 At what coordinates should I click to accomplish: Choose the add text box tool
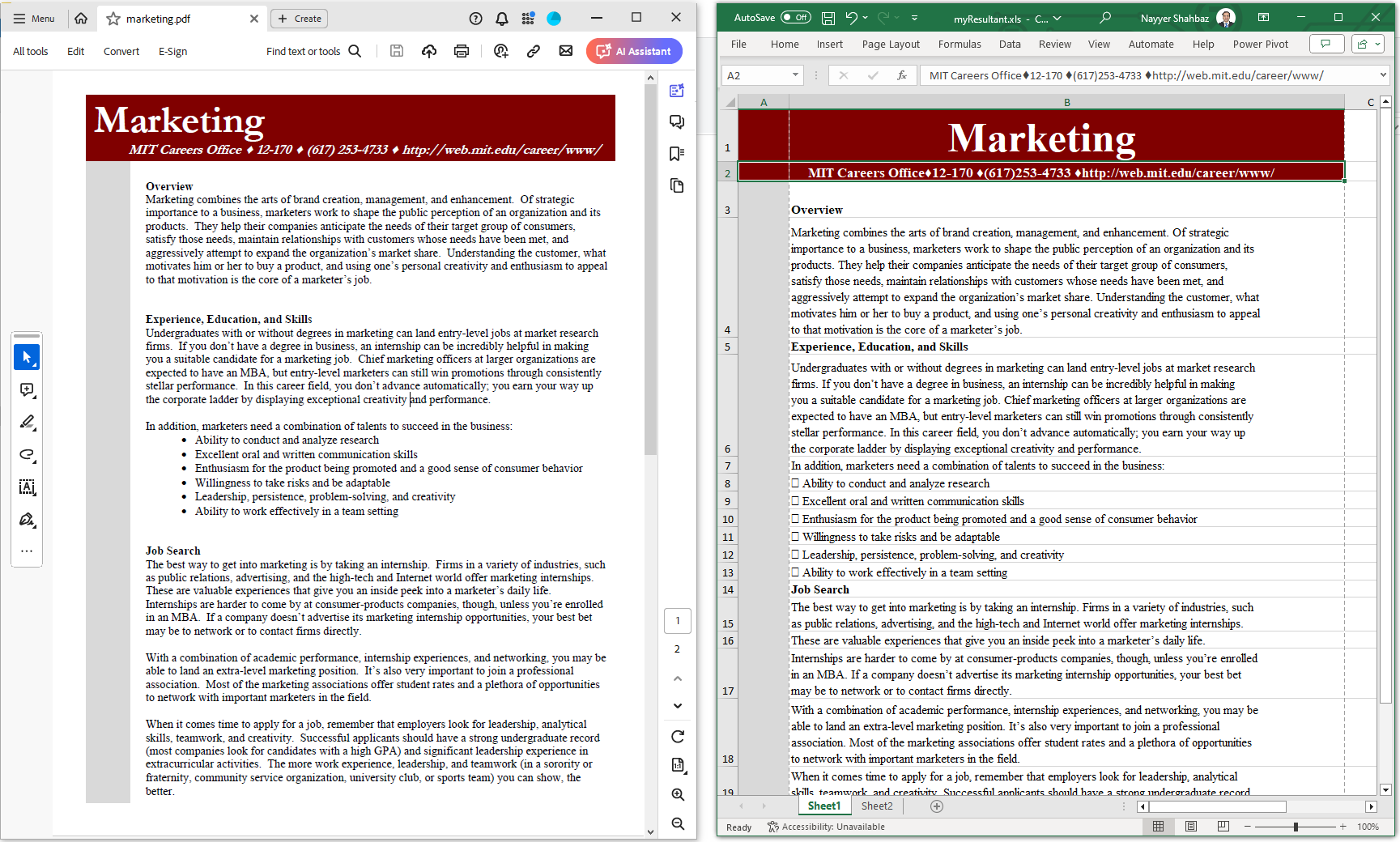coord(27,487)
